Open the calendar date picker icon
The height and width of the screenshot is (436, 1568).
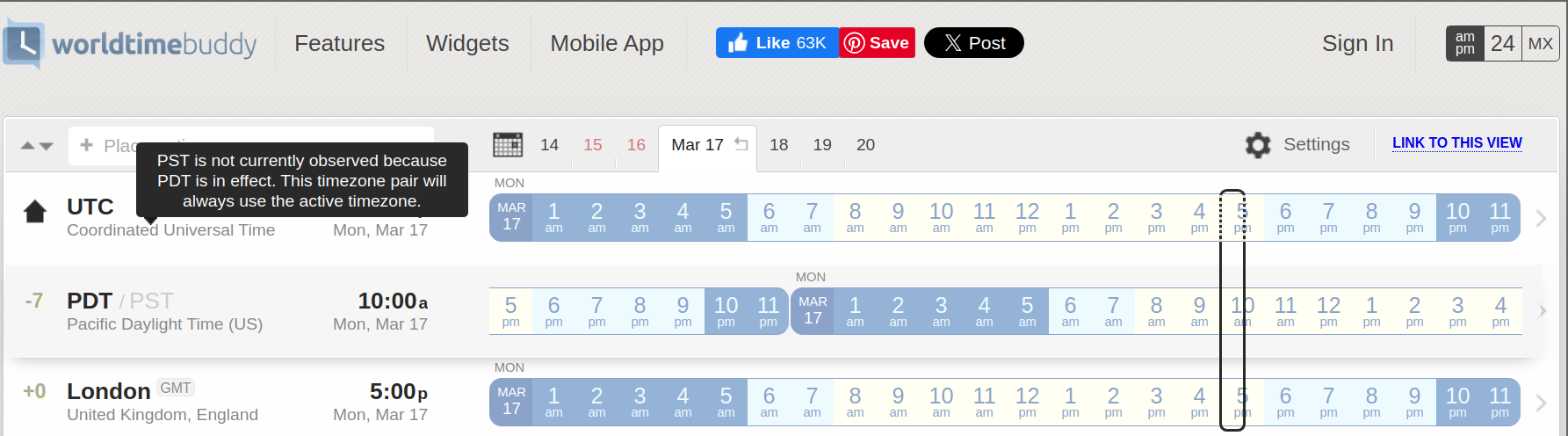point(508,144)
